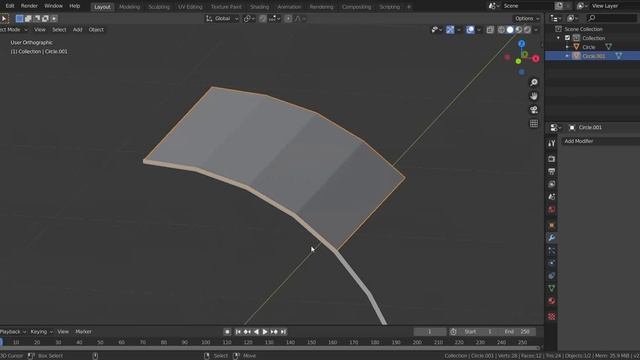
Task: Open the View Layer properties tab icon
Action: coord(551,184)
